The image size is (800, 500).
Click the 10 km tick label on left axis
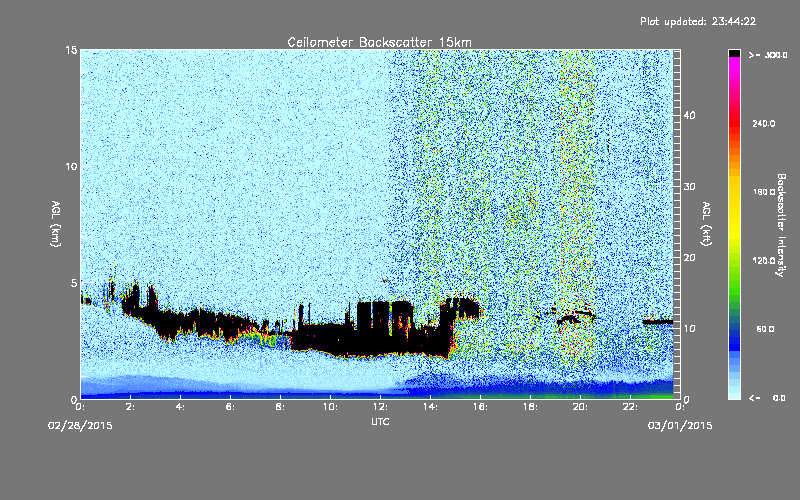click(x=71, y=166)
